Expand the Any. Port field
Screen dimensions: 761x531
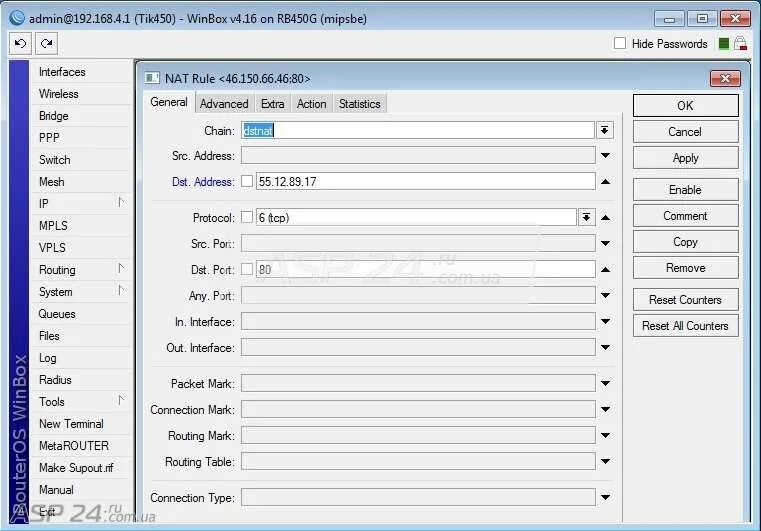[605, 295]
